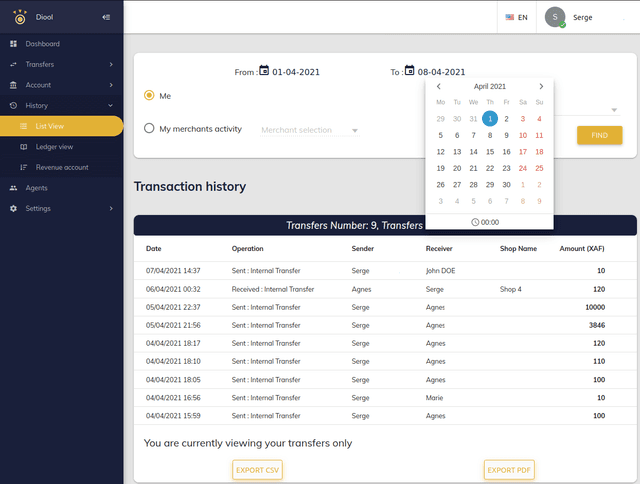Click the Settings gear icon in sidebar
The height and width of the screenshot is (484, 640).
[x=14, y=208]
